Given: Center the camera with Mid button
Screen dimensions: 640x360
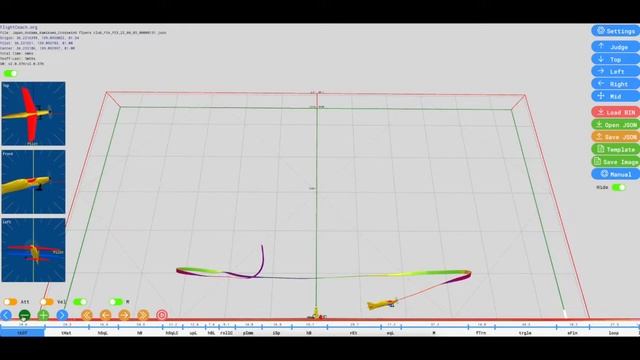Looking at the screenshot, I should tap(616, 96).
